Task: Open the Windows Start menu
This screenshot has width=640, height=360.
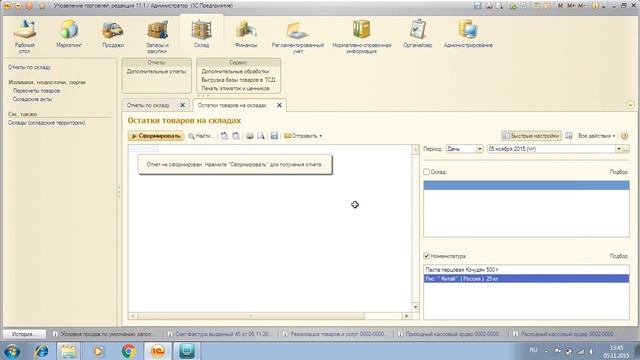Action: pyautogui.click(x=12, y=351)
